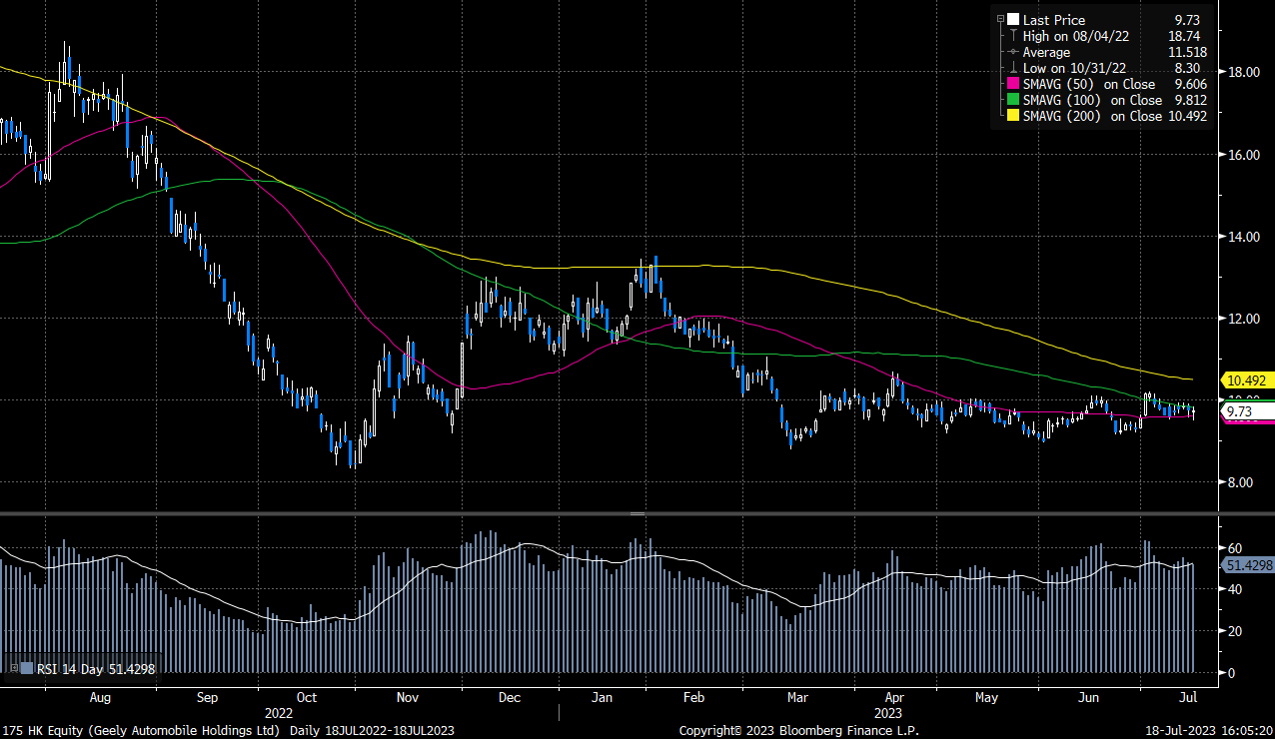Collapse the Last Price legend group box

pos(1000,18)
